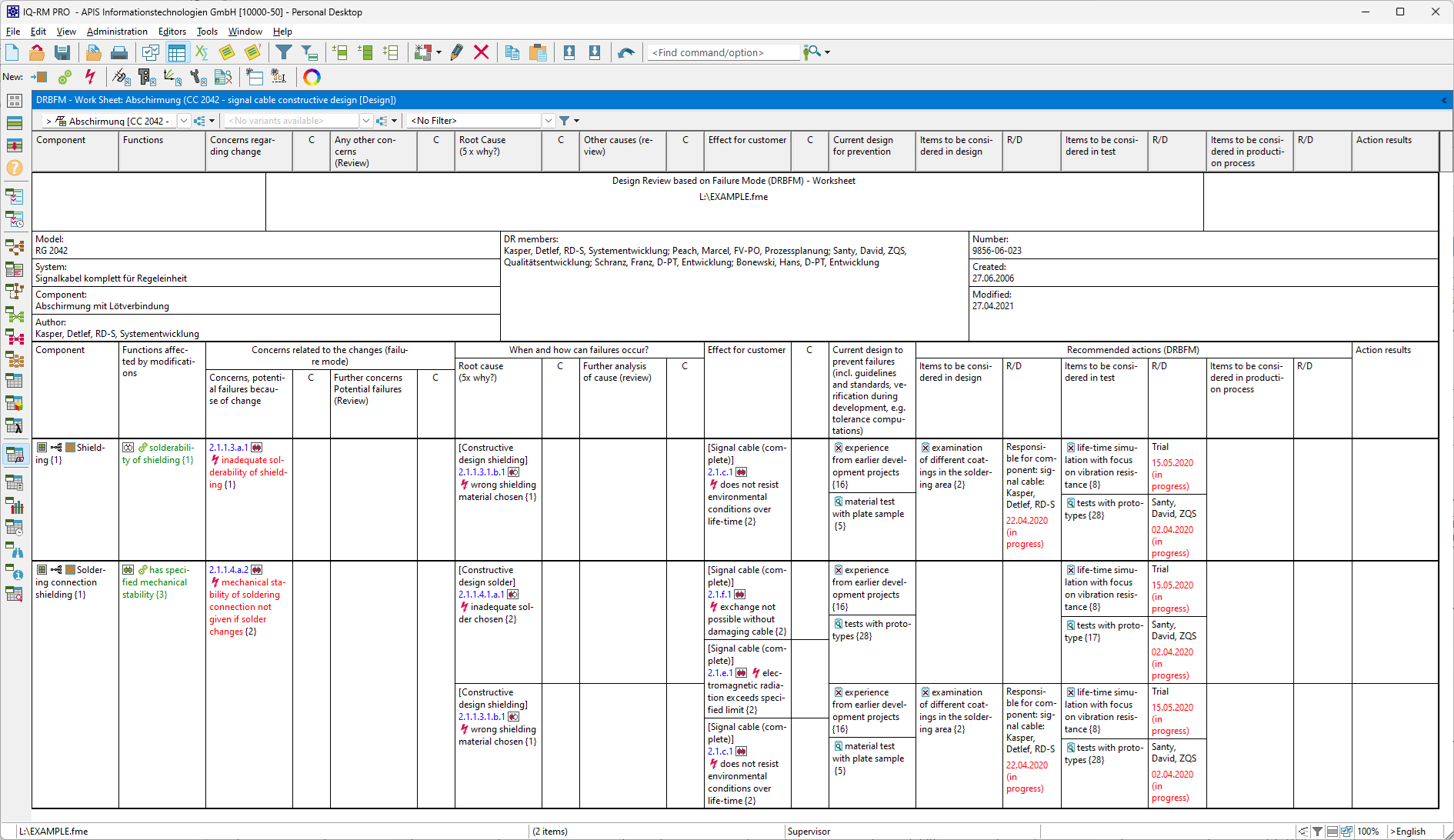Export to Excel toolbar icon

(x=202, y=52)
